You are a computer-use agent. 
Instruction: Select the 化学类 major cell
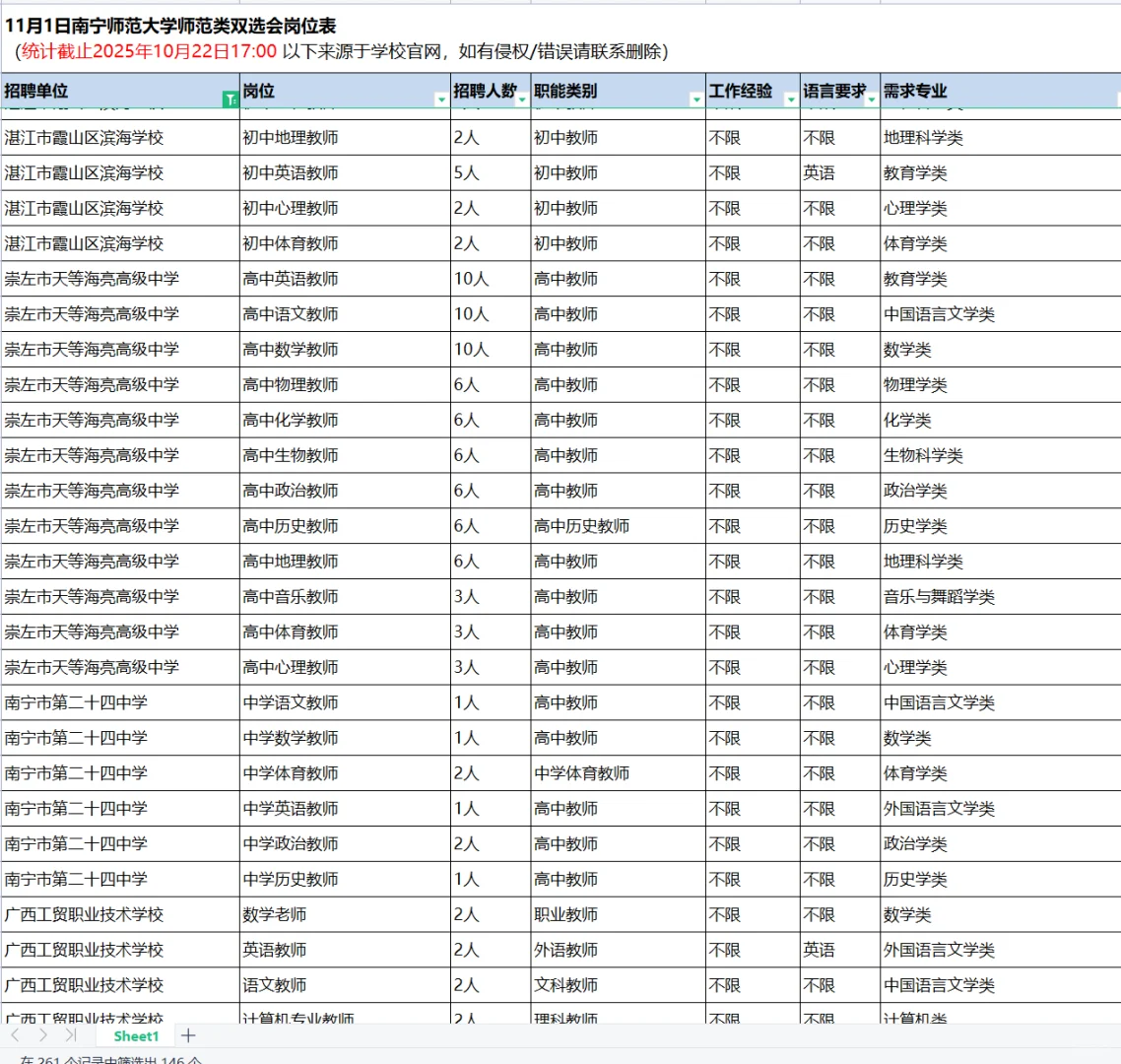[1000, 420]
